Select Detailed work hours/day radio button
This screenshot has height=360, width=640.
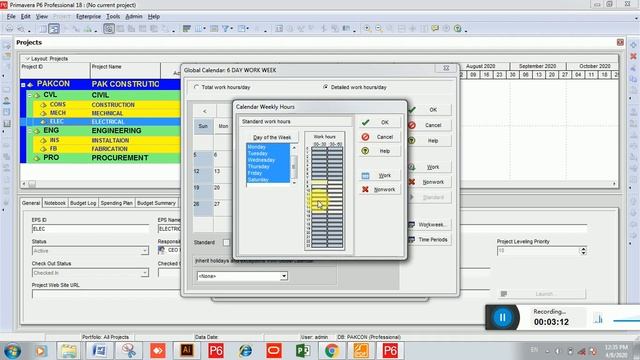pos(325,87)
